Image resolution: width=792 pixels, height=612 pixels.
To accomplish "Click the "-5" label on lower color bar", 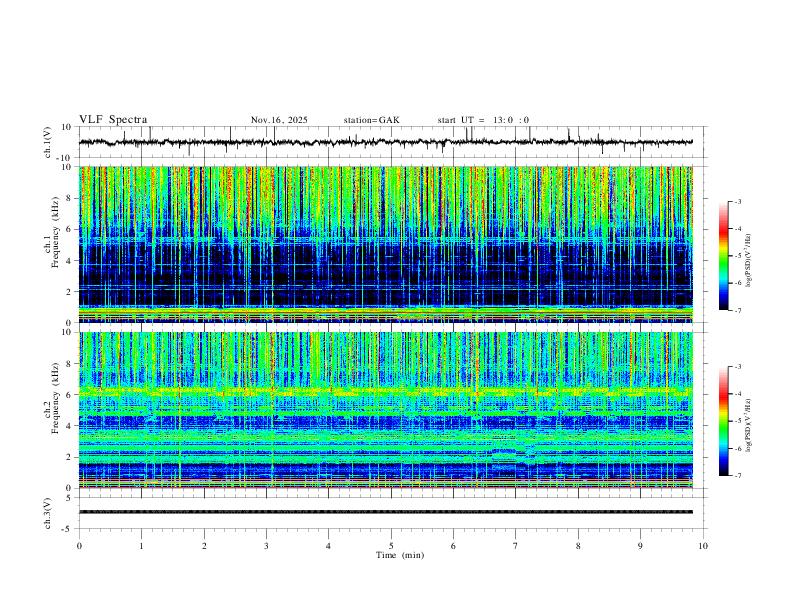I will click(738, 421).
